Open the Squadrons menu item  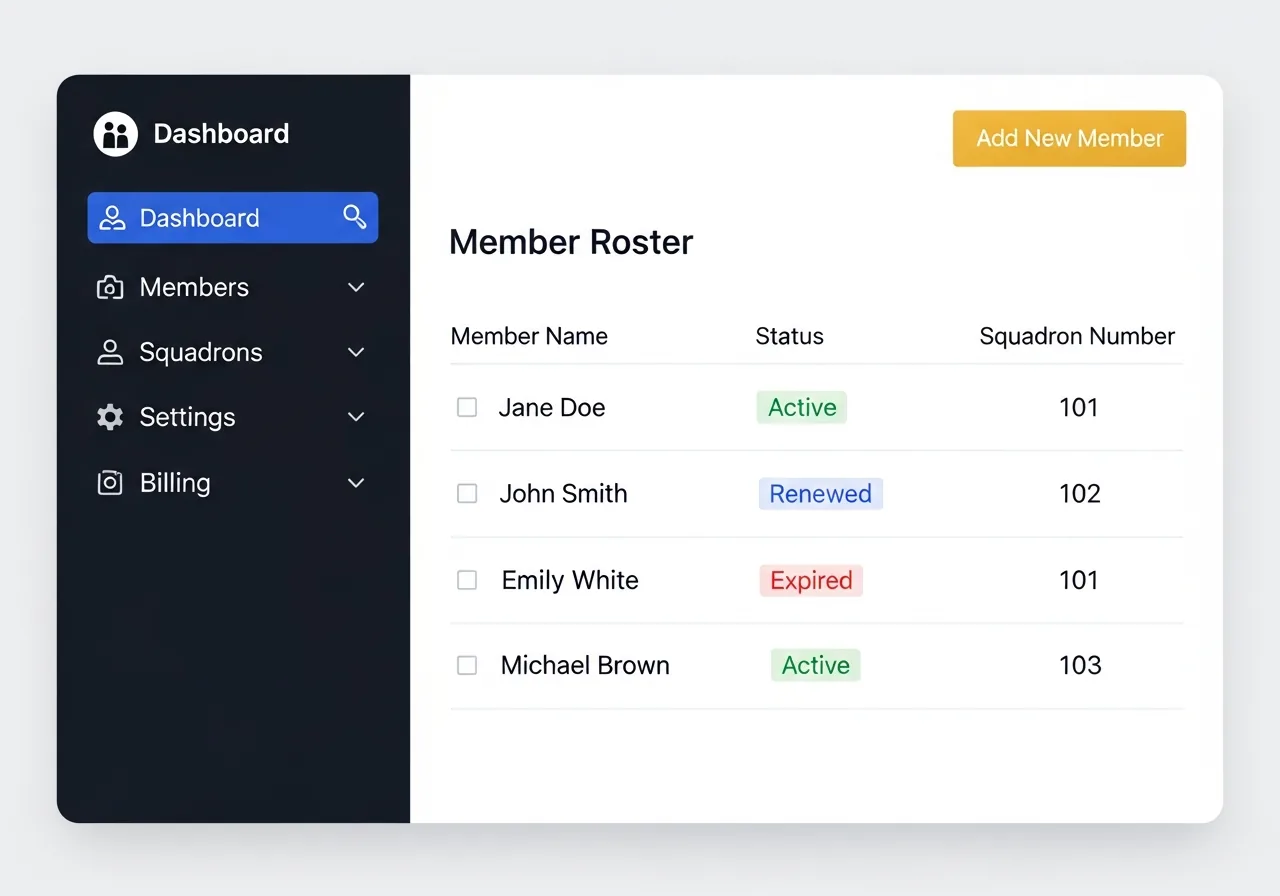tap(233, 352)
